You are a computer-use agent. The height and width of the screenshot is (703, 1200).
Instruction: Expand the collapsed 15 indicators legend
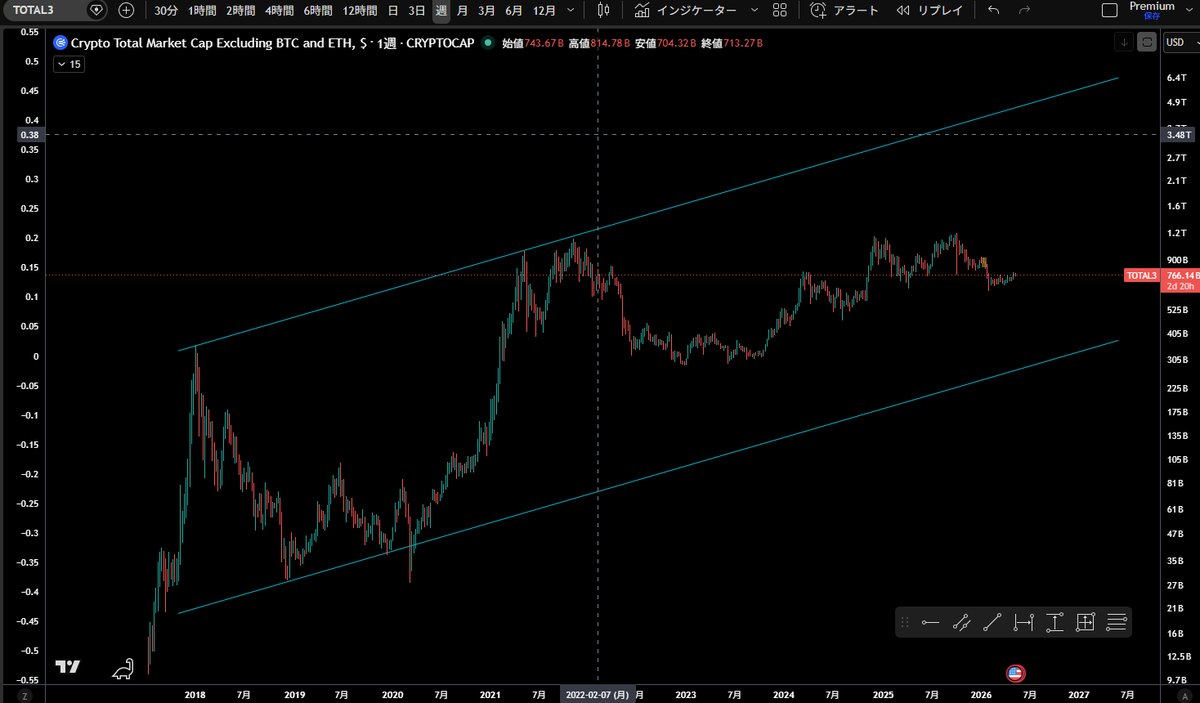[x=69, y=64]
